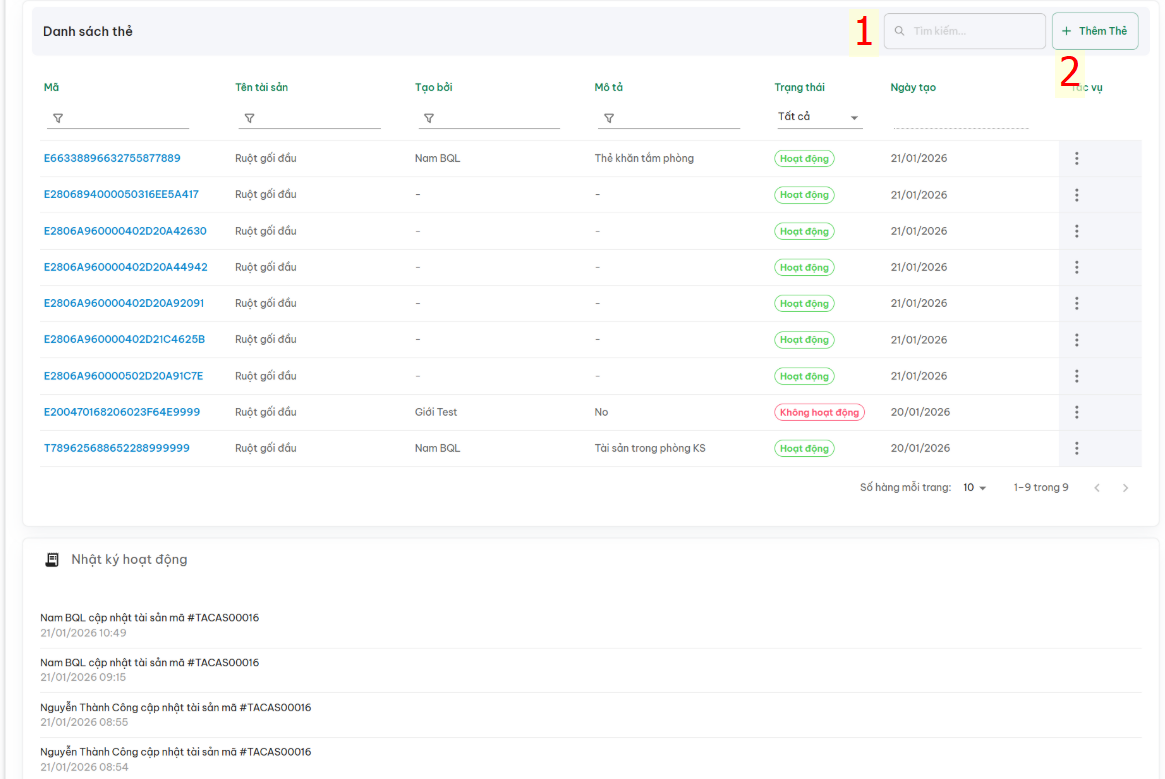Go to previous page arrow
The width and height of the screenshot is (1165, 779).
[x=1097, y=488]
